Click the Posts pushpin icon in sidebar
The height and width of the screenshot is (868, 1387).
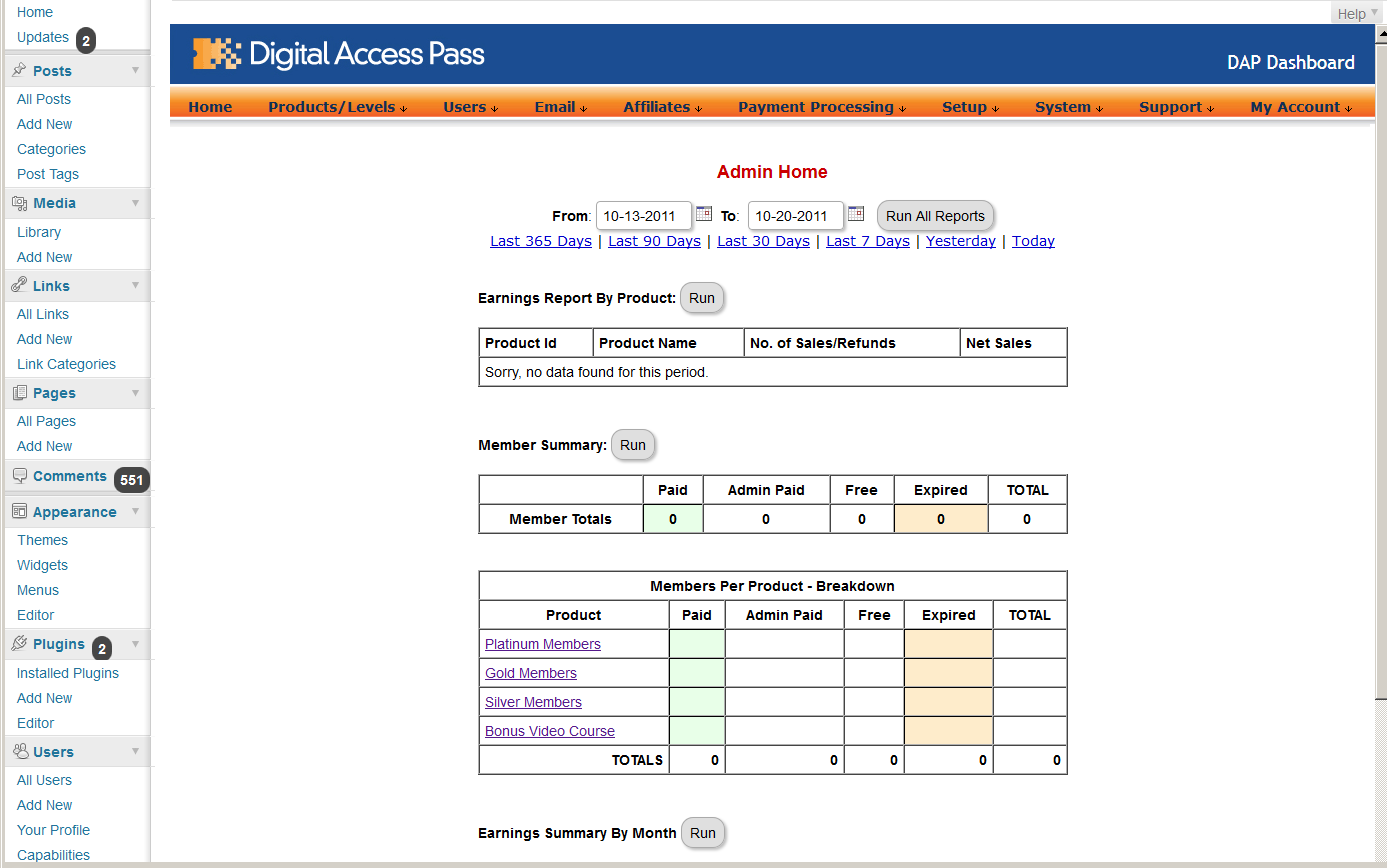click(x=19, y=70)
